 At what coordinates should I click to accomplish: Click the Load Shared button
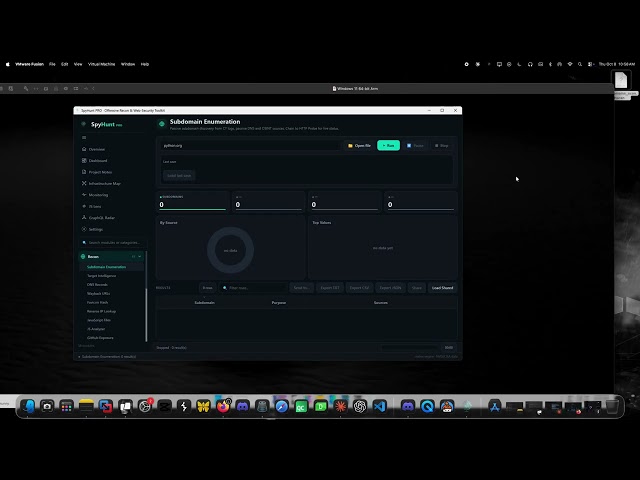click(442, 288)
